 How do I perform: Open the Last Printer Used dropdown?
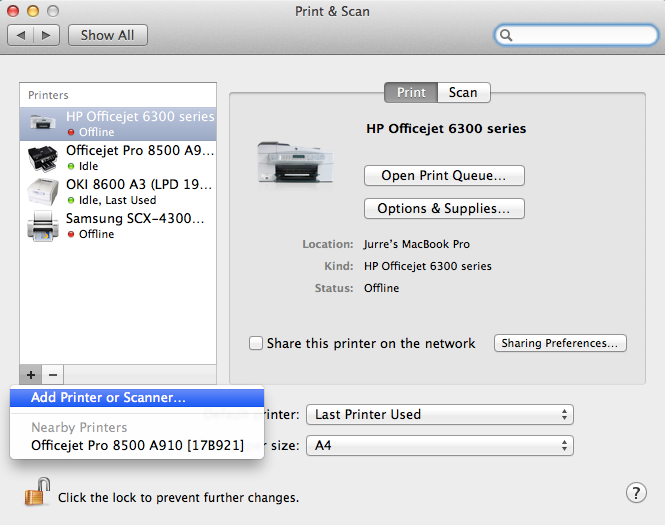coord(440,414)
